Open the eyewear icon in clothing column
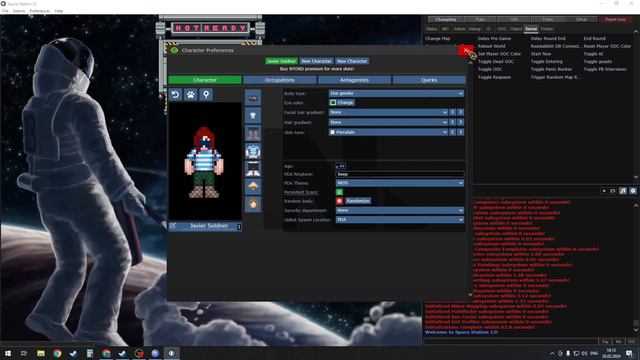The width and height of the screenshot is (640, 360). (x=253, y=98)
